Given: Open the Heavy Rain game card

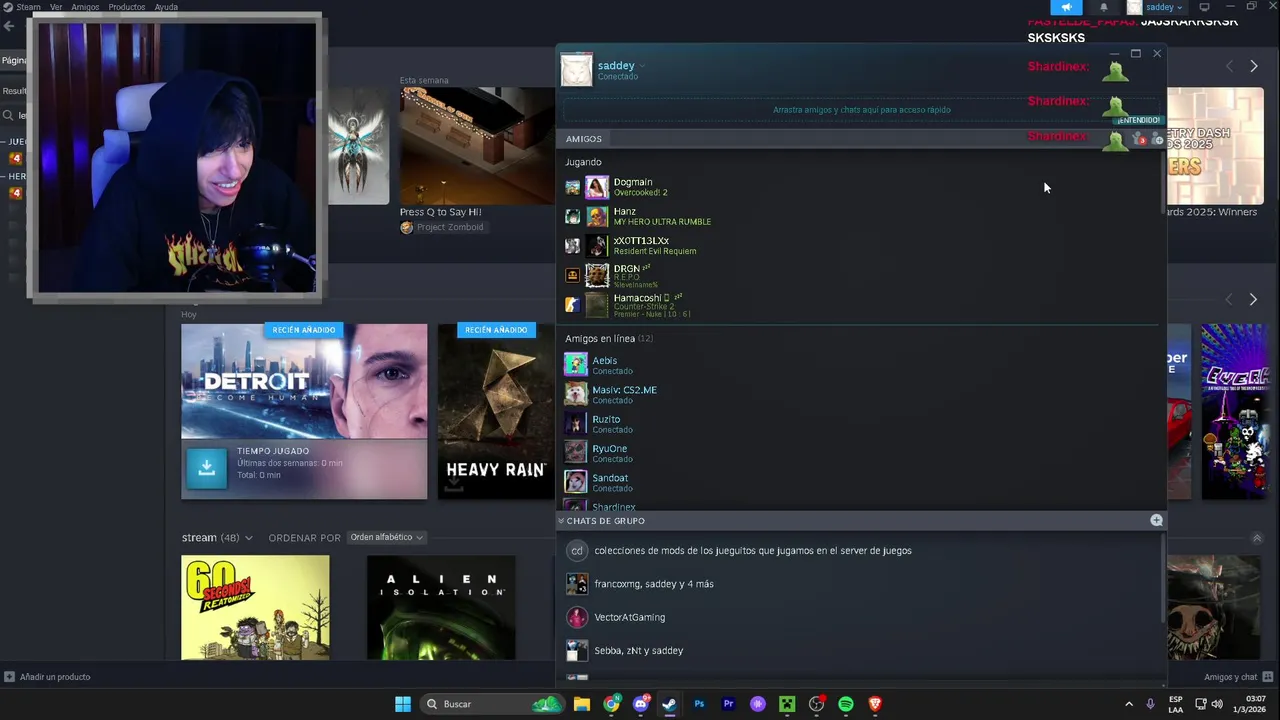Looking at the screenshot, I should coord(496,411).
